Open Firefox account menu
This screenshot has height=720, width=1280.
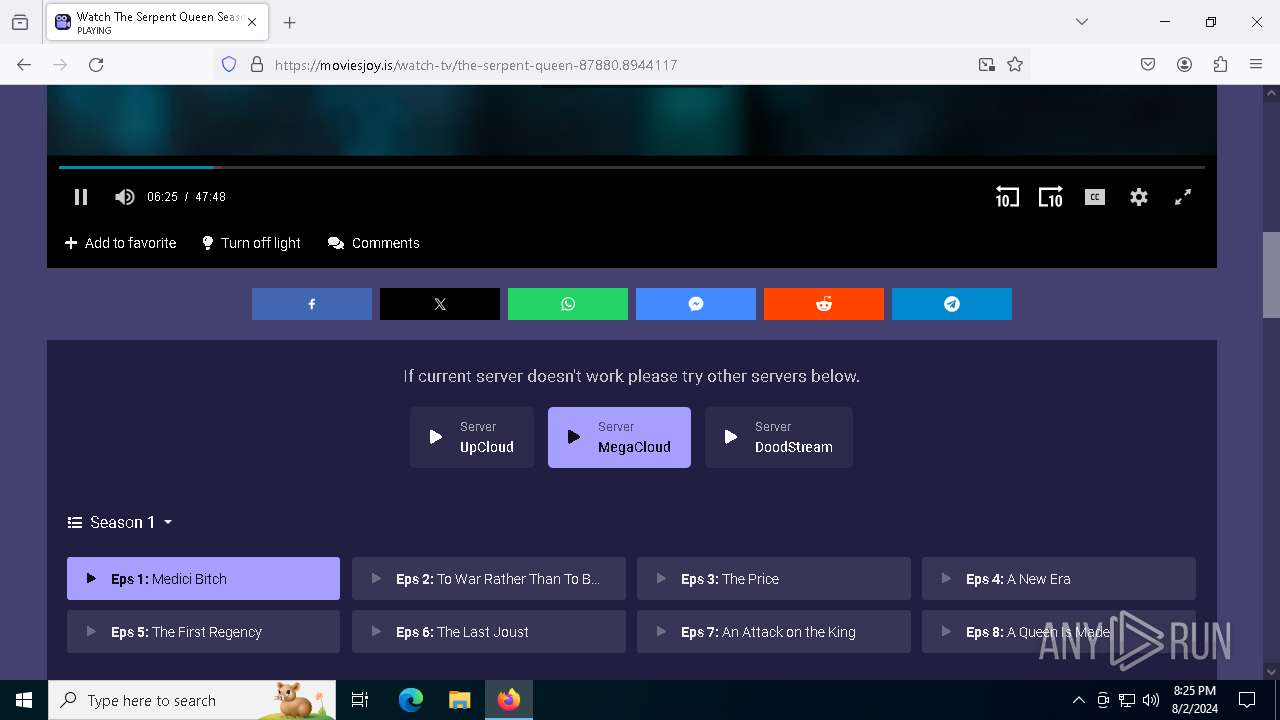[x=1184, y=64]
